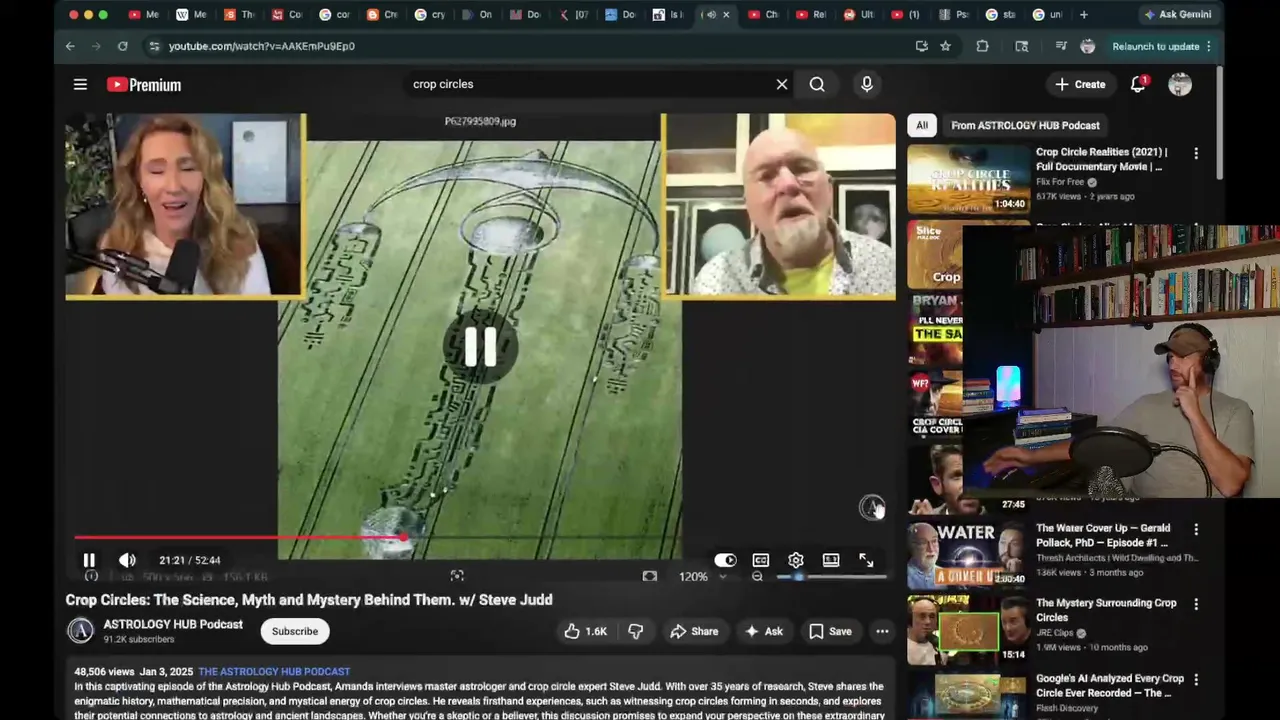Viewport: 1280px width, 720px height.
Task: Open the Chrome three-dot menu
Action: point(1209,46)
